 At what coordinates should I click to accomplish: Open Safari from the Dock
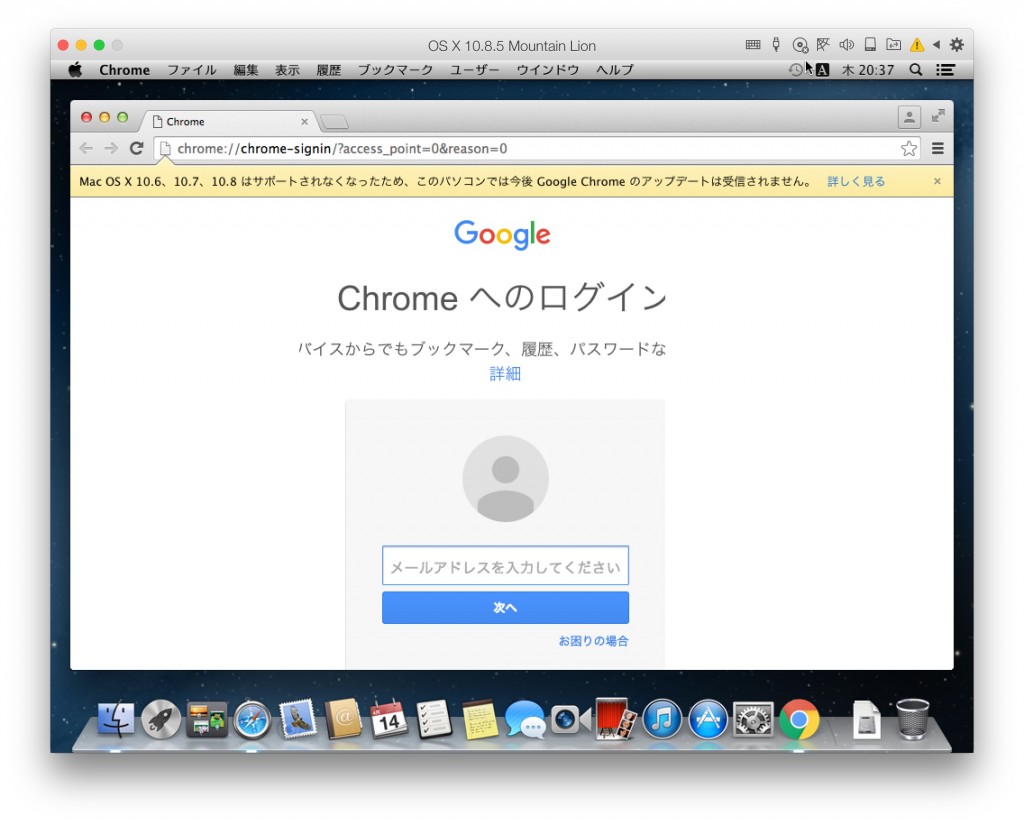(252, 719)
